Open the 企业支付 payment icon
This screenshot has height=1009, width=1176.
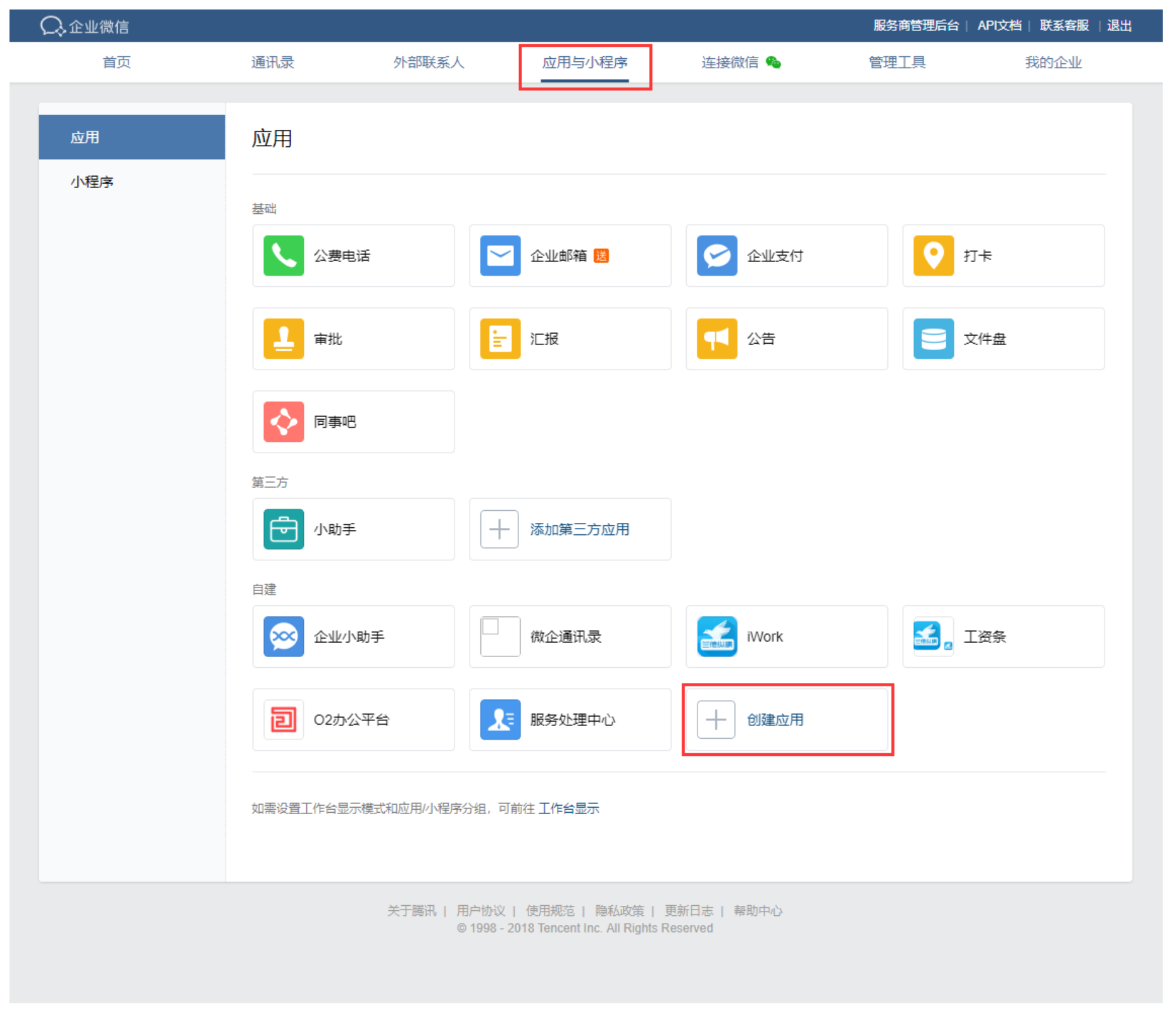(x=716, y=256)
